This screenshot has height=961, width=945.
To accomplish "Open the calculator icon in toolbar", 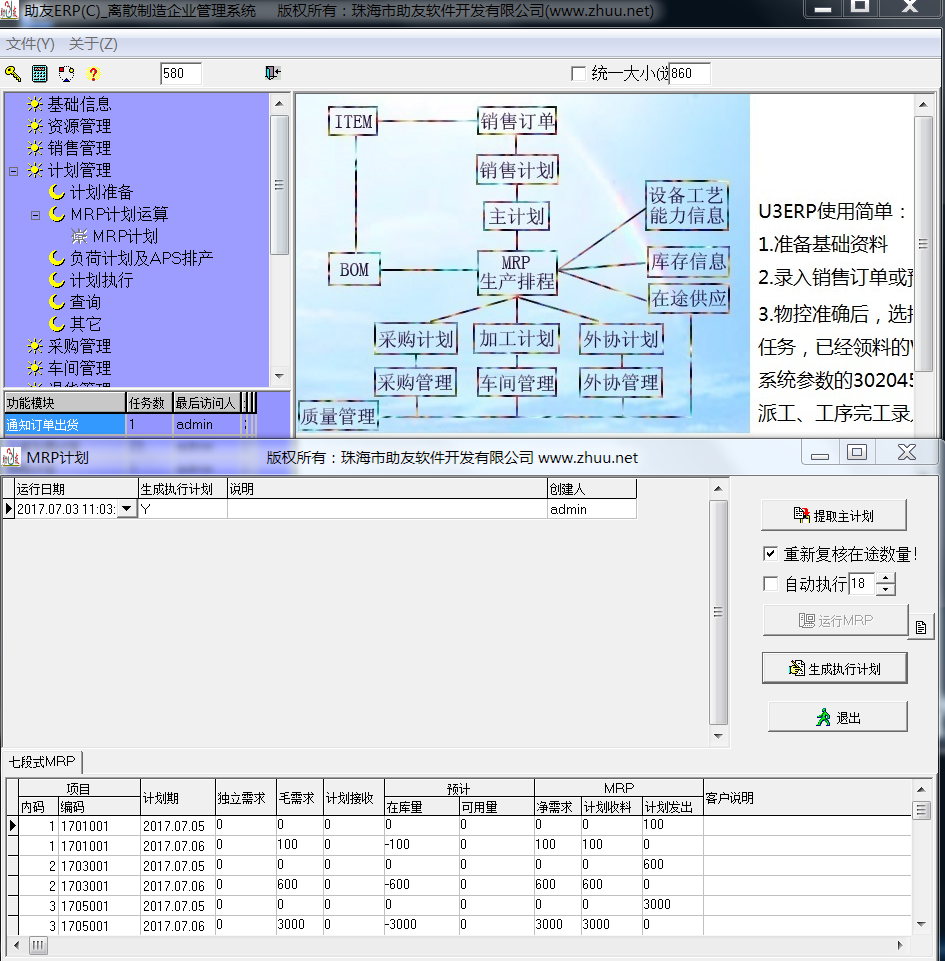I will click(40, 73).
